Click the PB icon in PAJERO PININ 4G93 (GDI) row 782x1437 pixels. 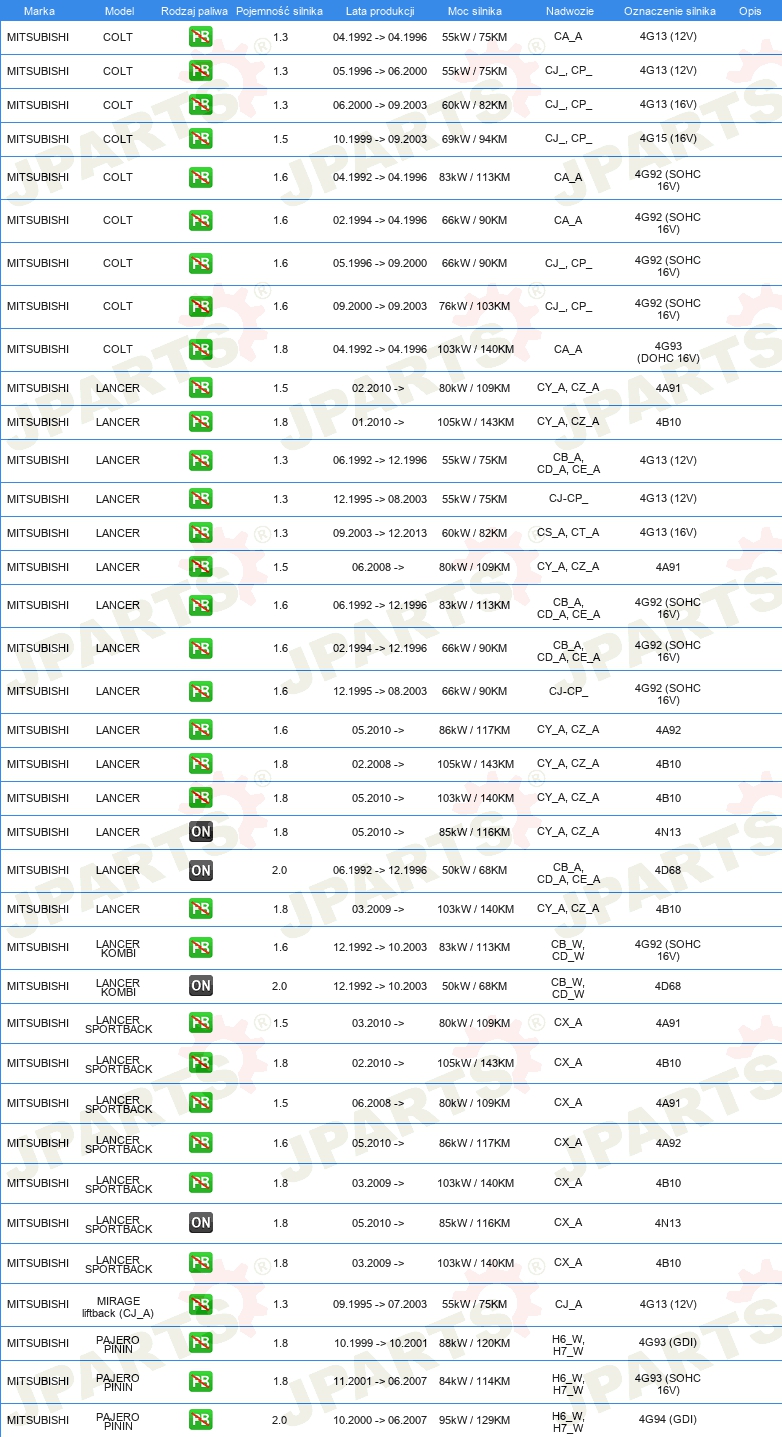click(201, 1343)
